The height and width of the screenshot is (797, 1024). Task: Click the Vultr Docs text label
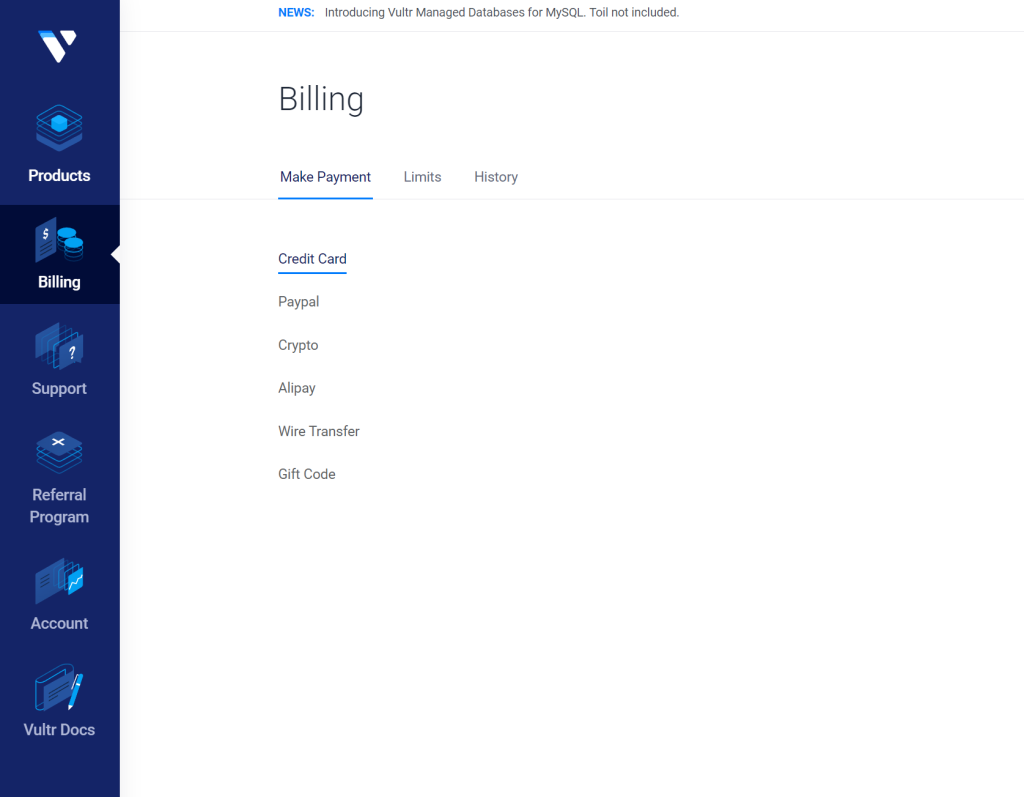pyautogui.click(x=59, y=730)
